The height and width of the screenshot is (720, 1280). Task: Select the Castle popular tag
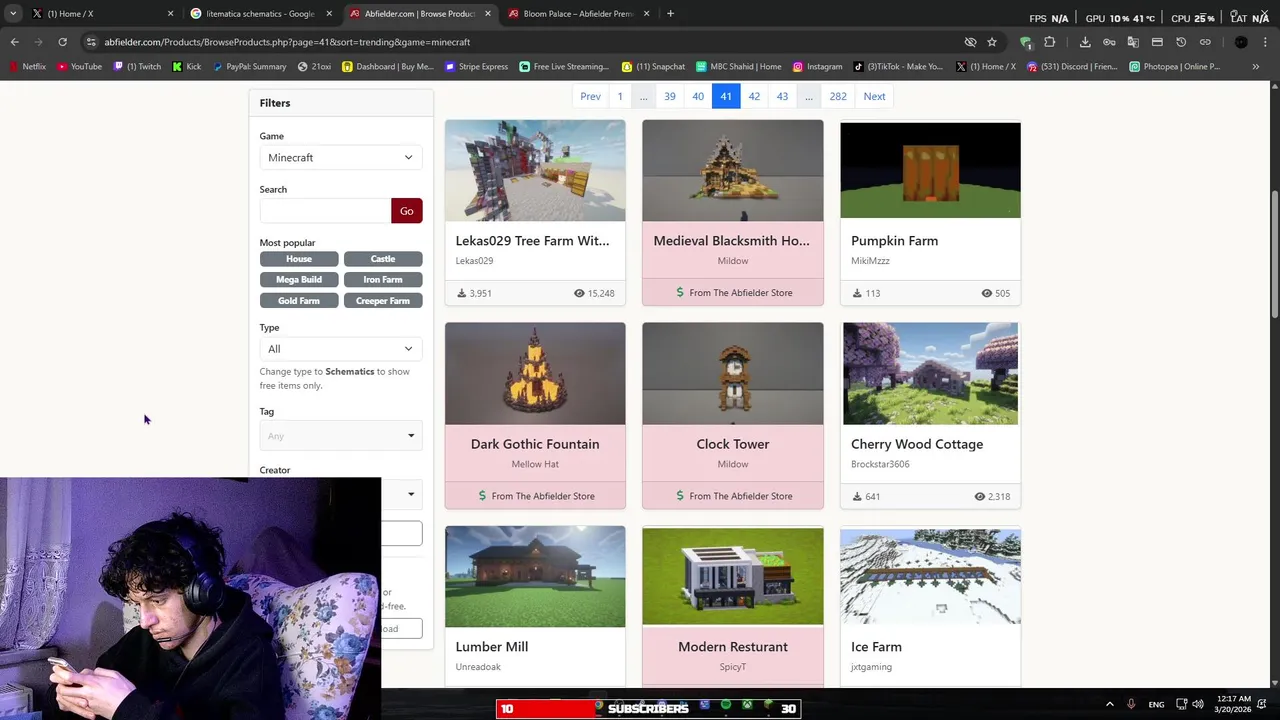tap(383, 259)
